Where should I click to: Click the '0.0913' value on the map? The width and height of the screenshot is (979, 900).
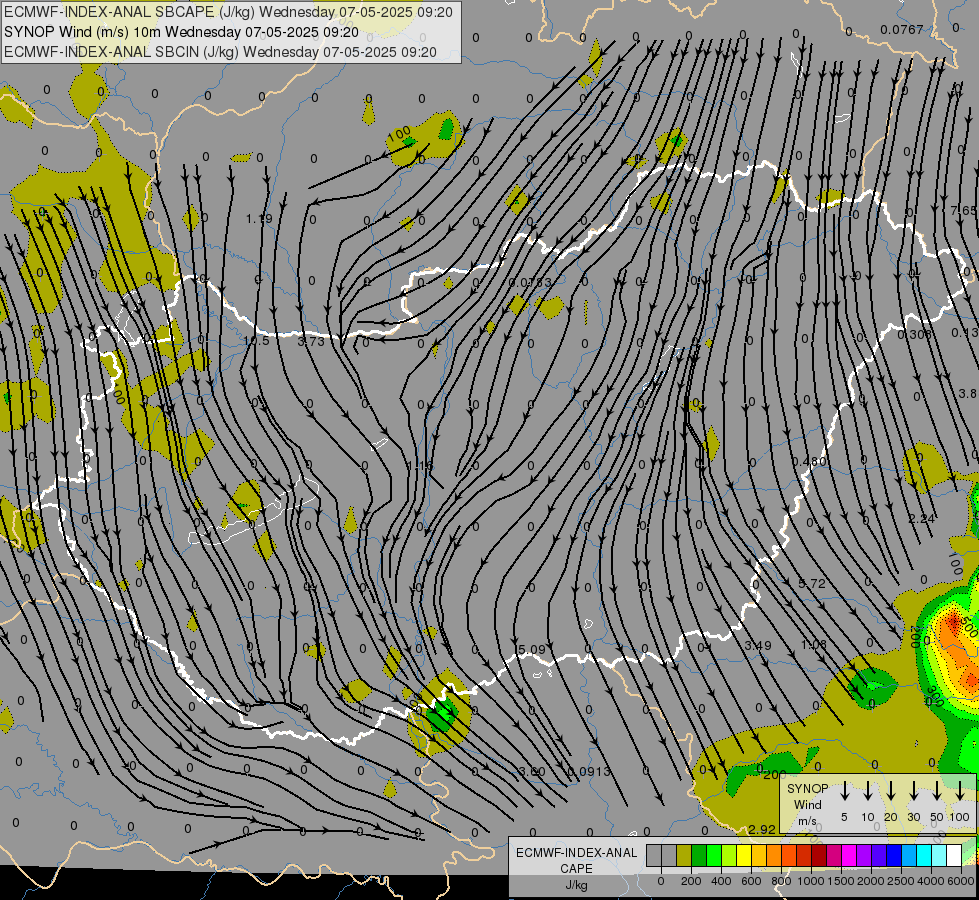click(589, 771)
